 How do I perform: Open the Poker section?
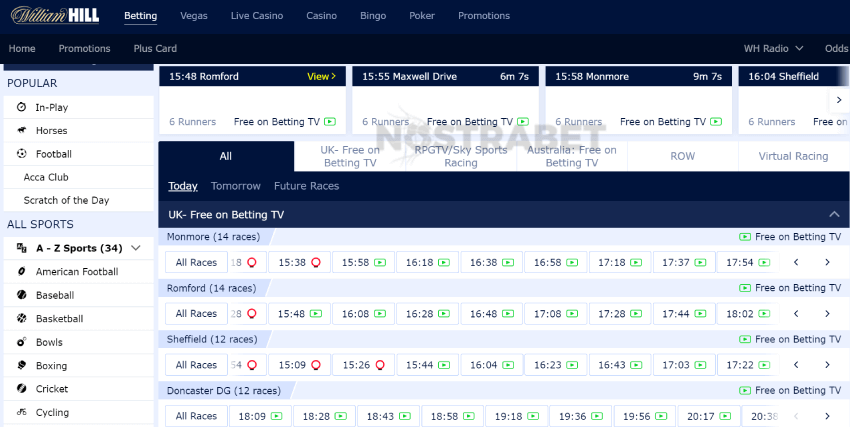coord(422,16)
